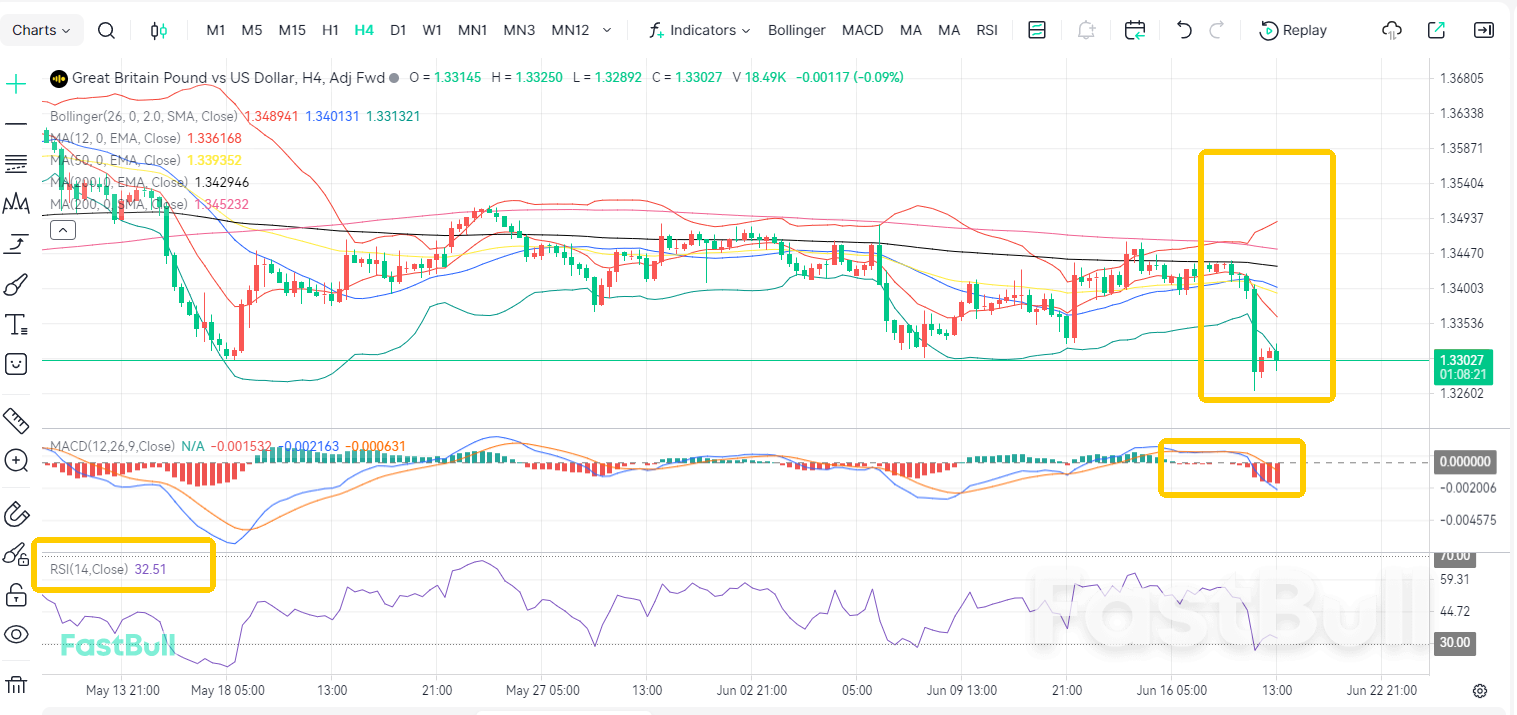Viewport: 1517px width, 715px height.
Task: Click the Bollinger indicator shortcut
Action: [797, 30]
